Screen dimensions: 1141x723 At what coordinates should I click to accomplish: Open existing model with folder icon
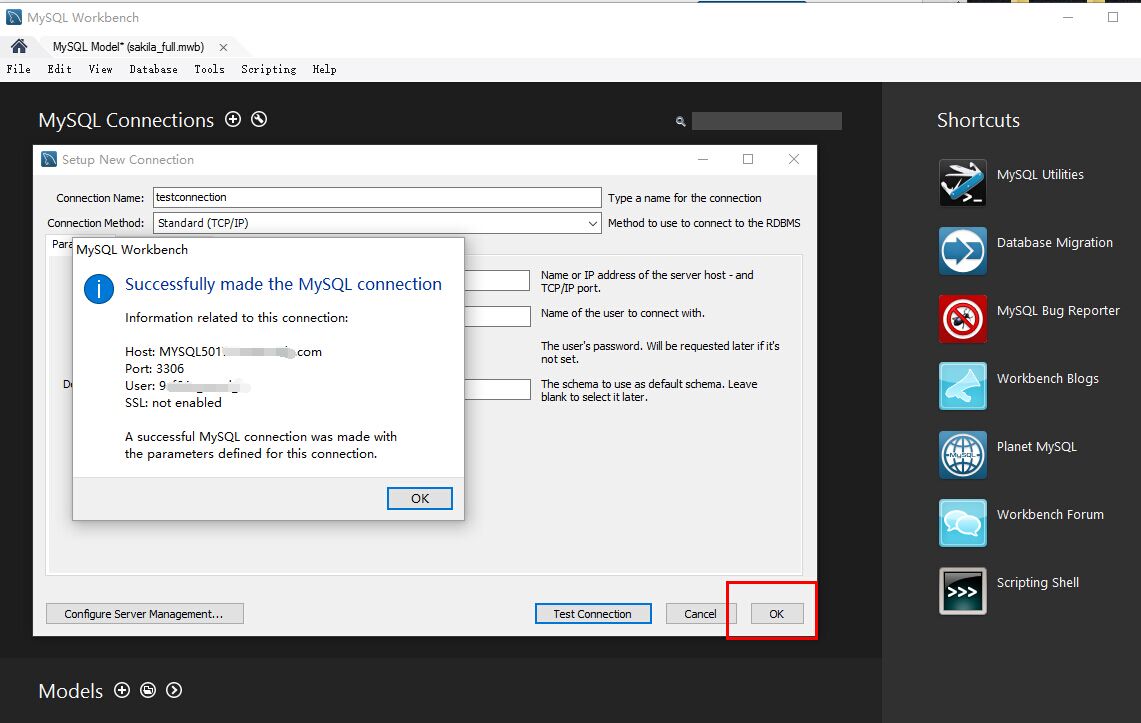coord(148,690)
